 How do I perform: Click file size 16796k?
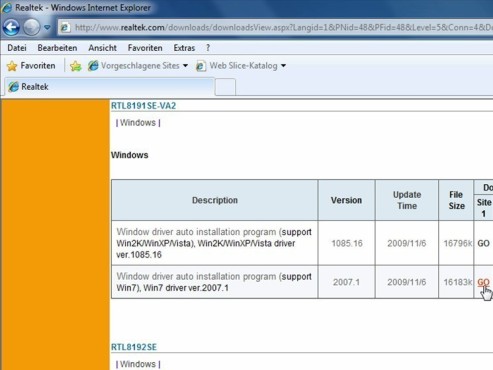[x=458, y=243]
